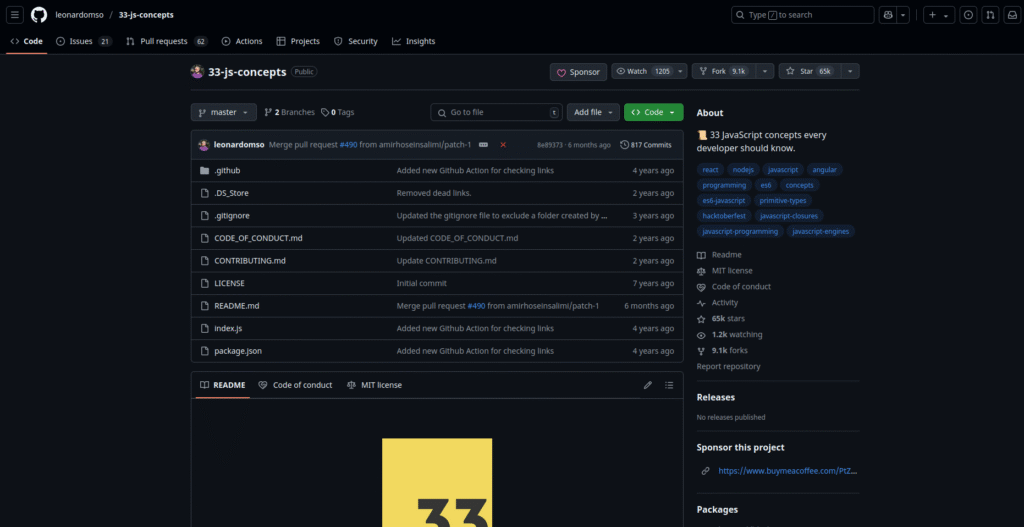Open the .DS_Store file
Viewport: 1024px width, 527px height.
click(x=231, y=193)
